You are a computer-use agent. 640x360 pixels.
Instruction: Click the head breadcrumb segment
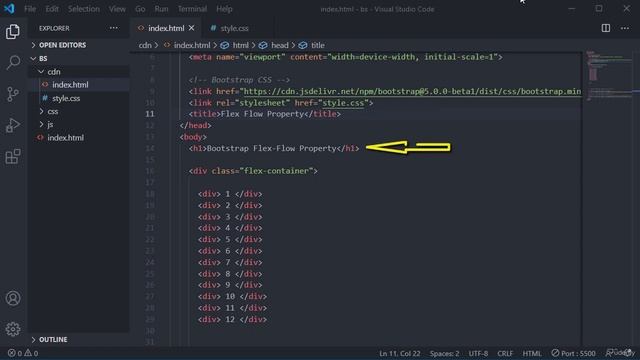point(280,45)
